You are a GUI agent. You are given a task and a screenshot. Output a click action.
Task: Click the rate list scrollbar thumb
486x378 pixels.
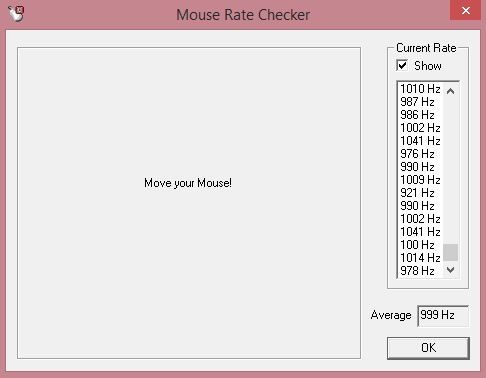coord(450,252)
